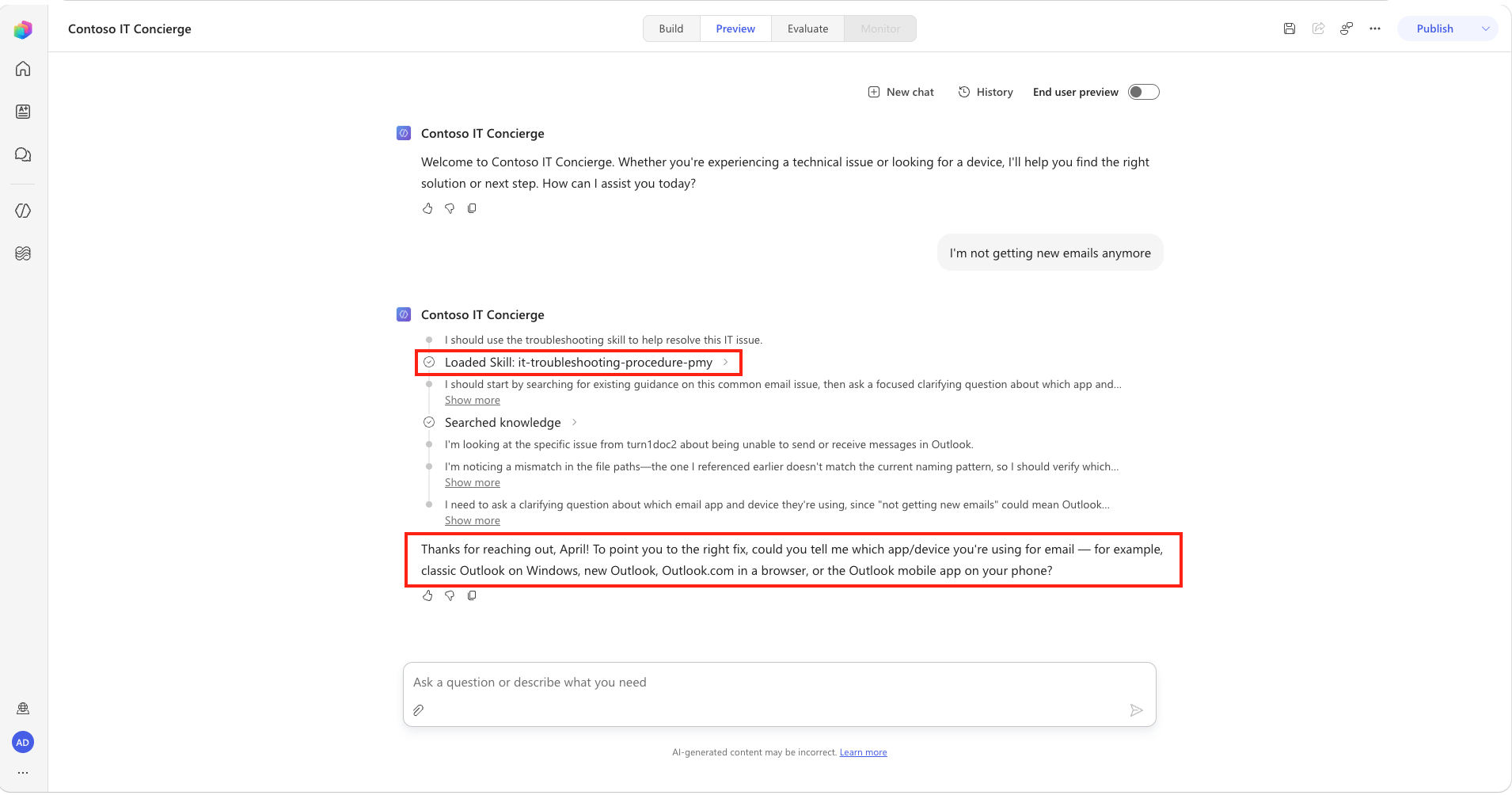Image resolution: width=1512 pixels, height=795 pixels.
Task: Open the AD user avatar
Action: (23, 743)
